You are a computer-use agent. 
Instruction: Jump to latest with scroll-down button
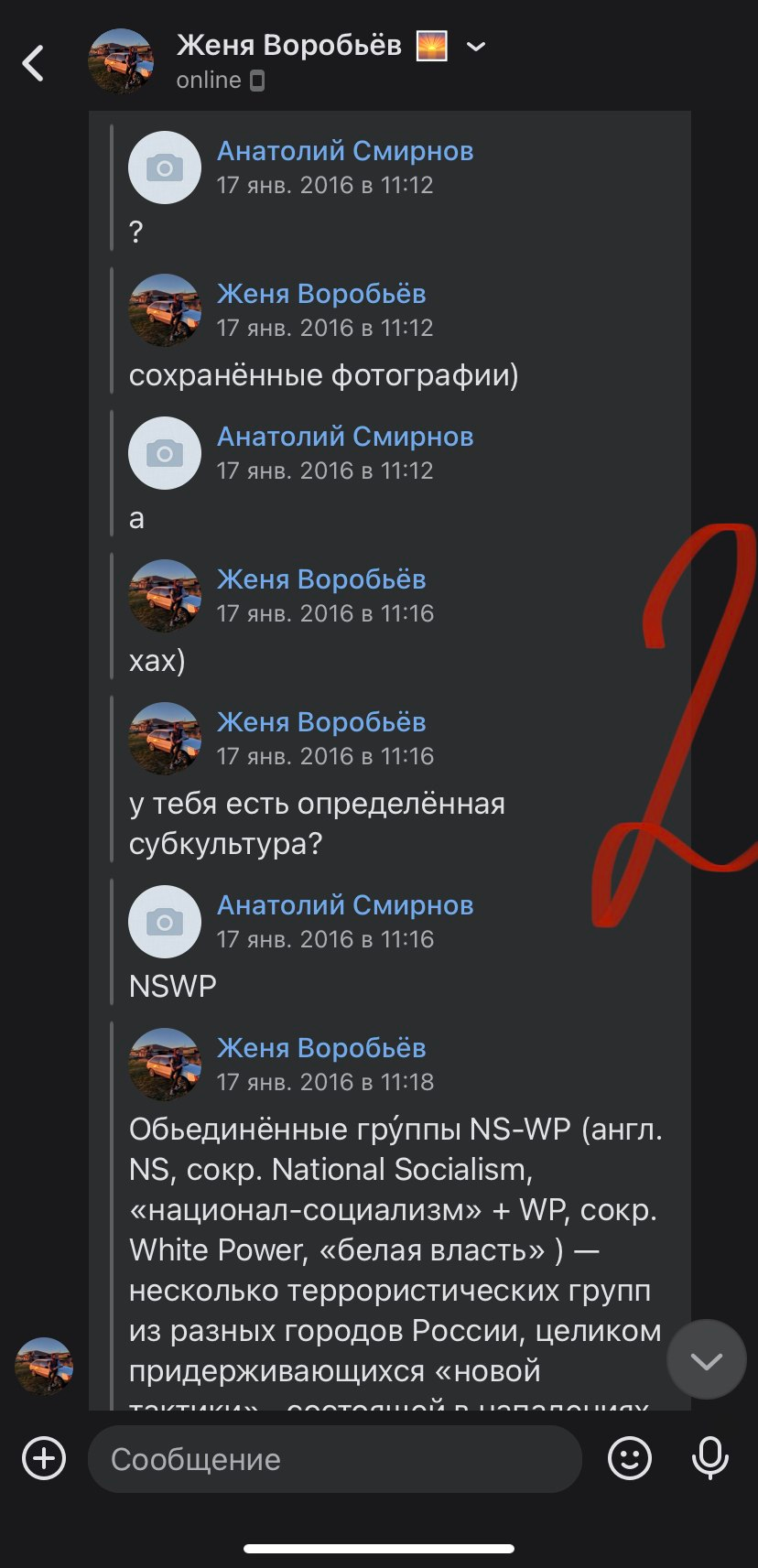coord(707,1359)
